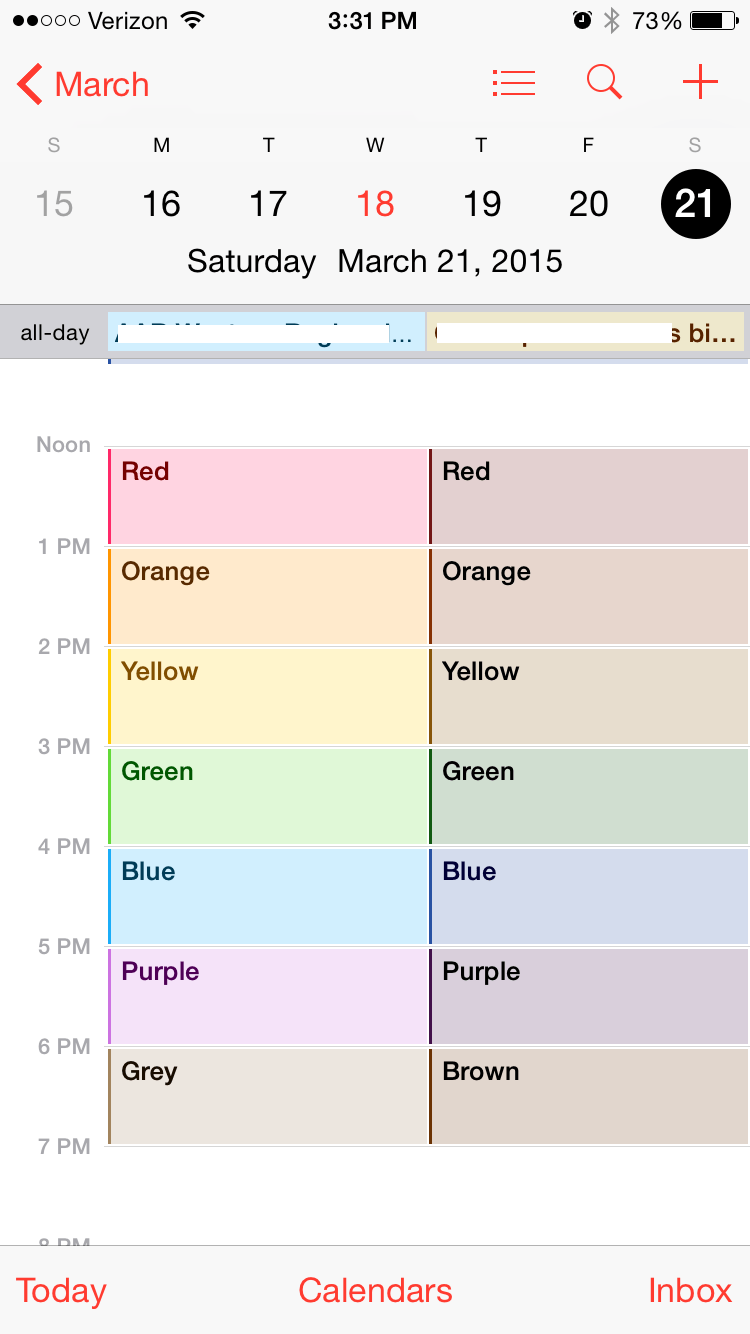Tap the Wi-Fi signal icon

pos(193,21)
